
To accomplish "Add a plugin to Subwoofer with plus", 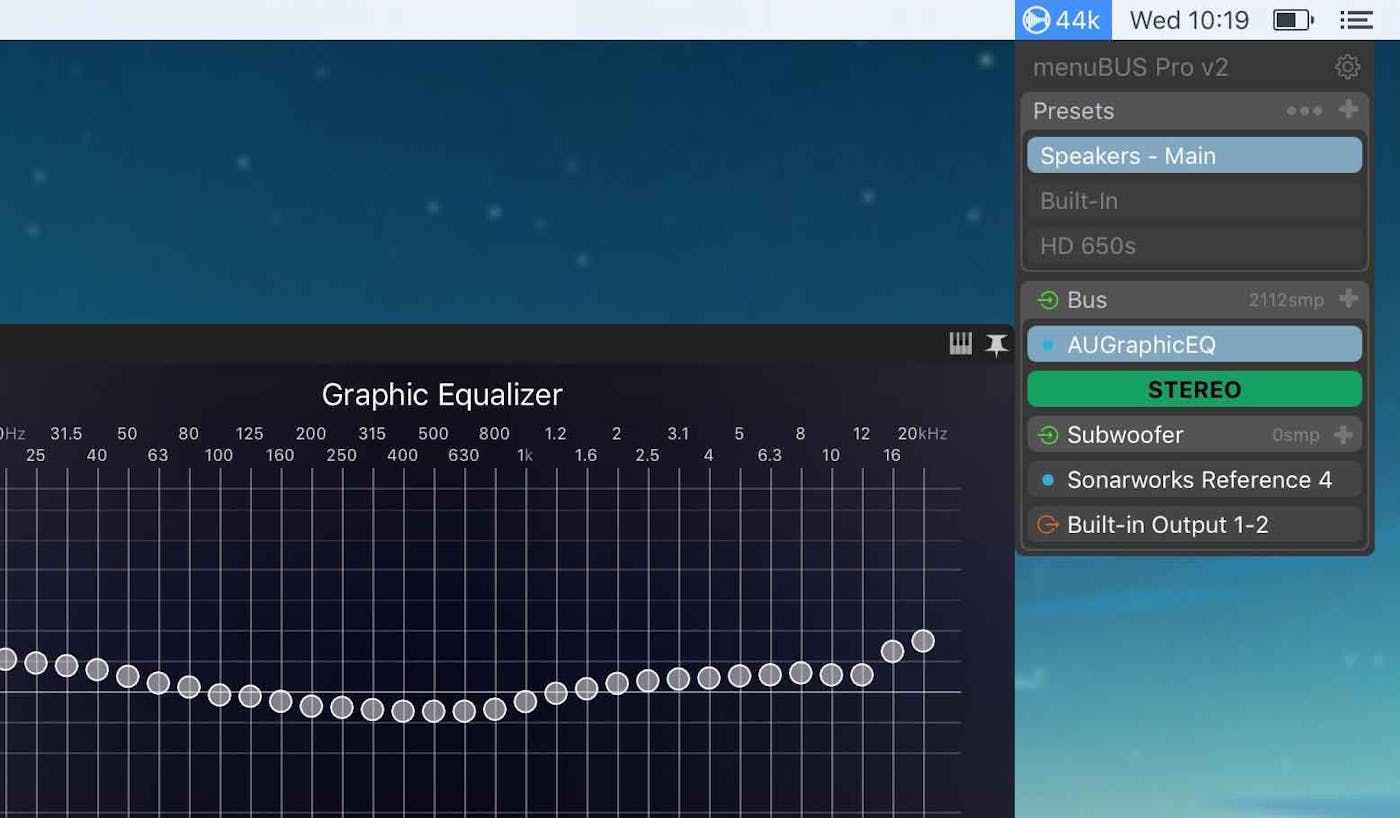I will (x=1343, y=435).
